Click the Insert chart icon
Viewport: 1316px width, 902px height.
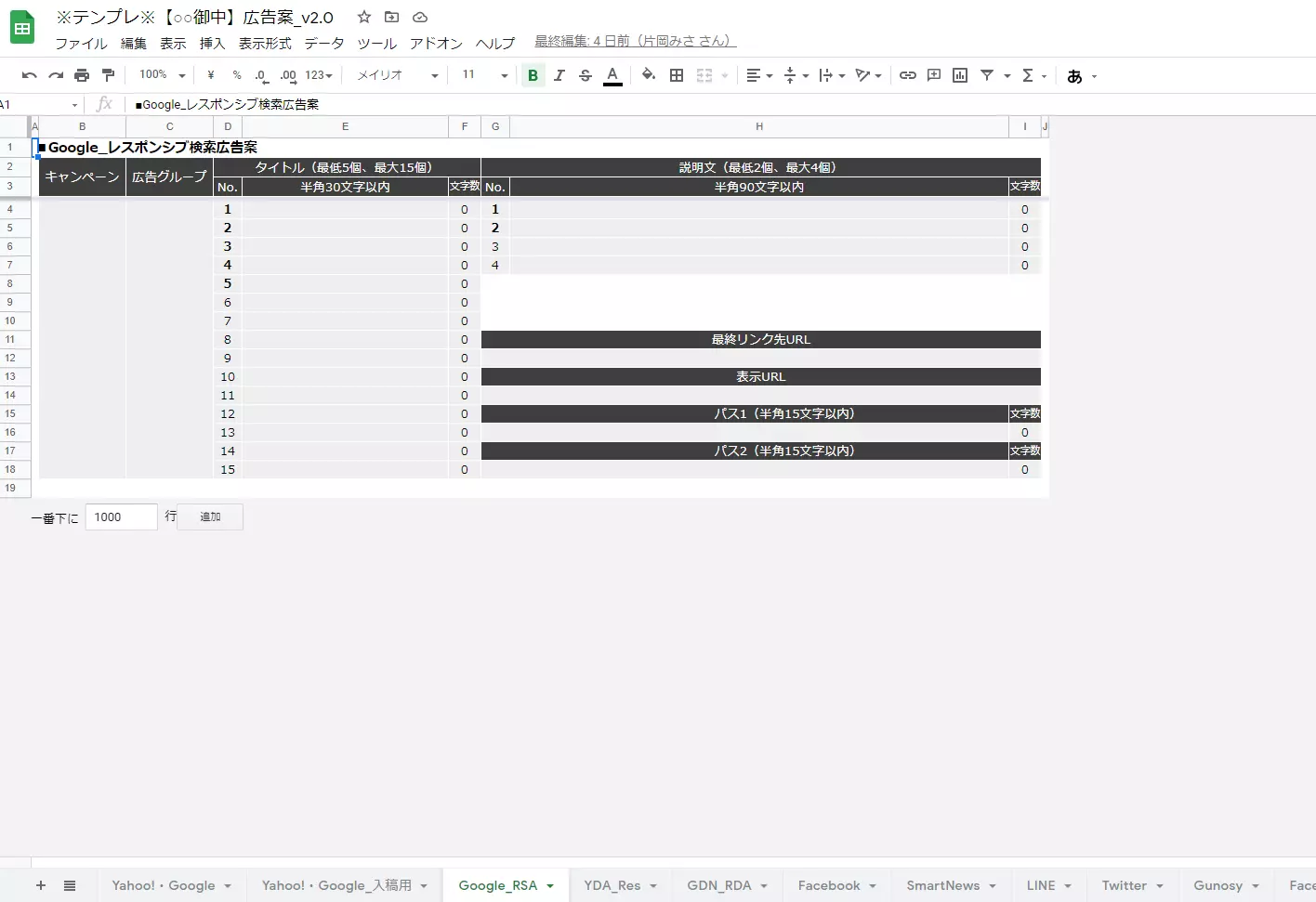click(960, 75)
